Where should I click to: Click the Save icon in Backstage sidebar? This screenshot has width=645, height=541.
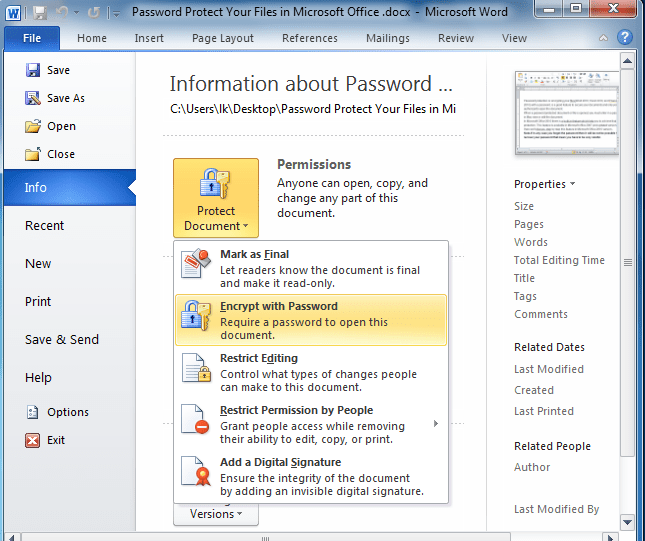click(x=33, y=70)
